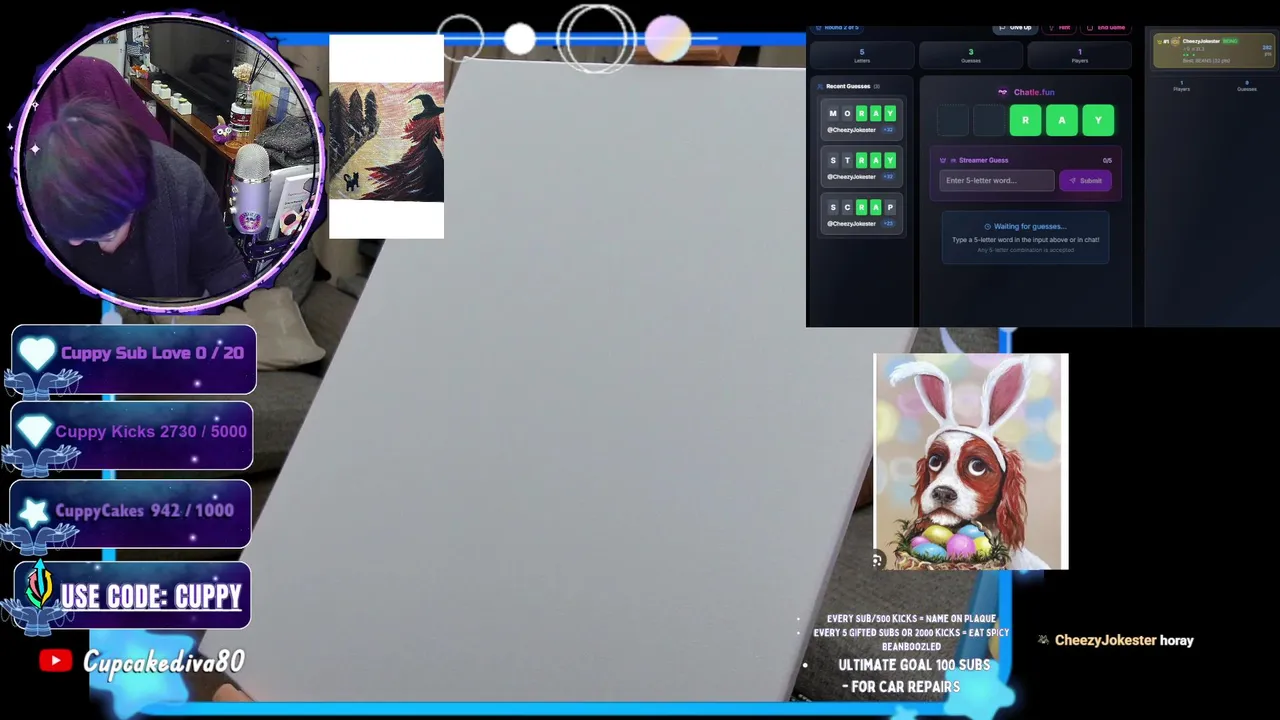The height and width of the screenshot is (720, 1280).
Task: Click the star icon on CuppyCakes
Action: [x=34, y=512]
